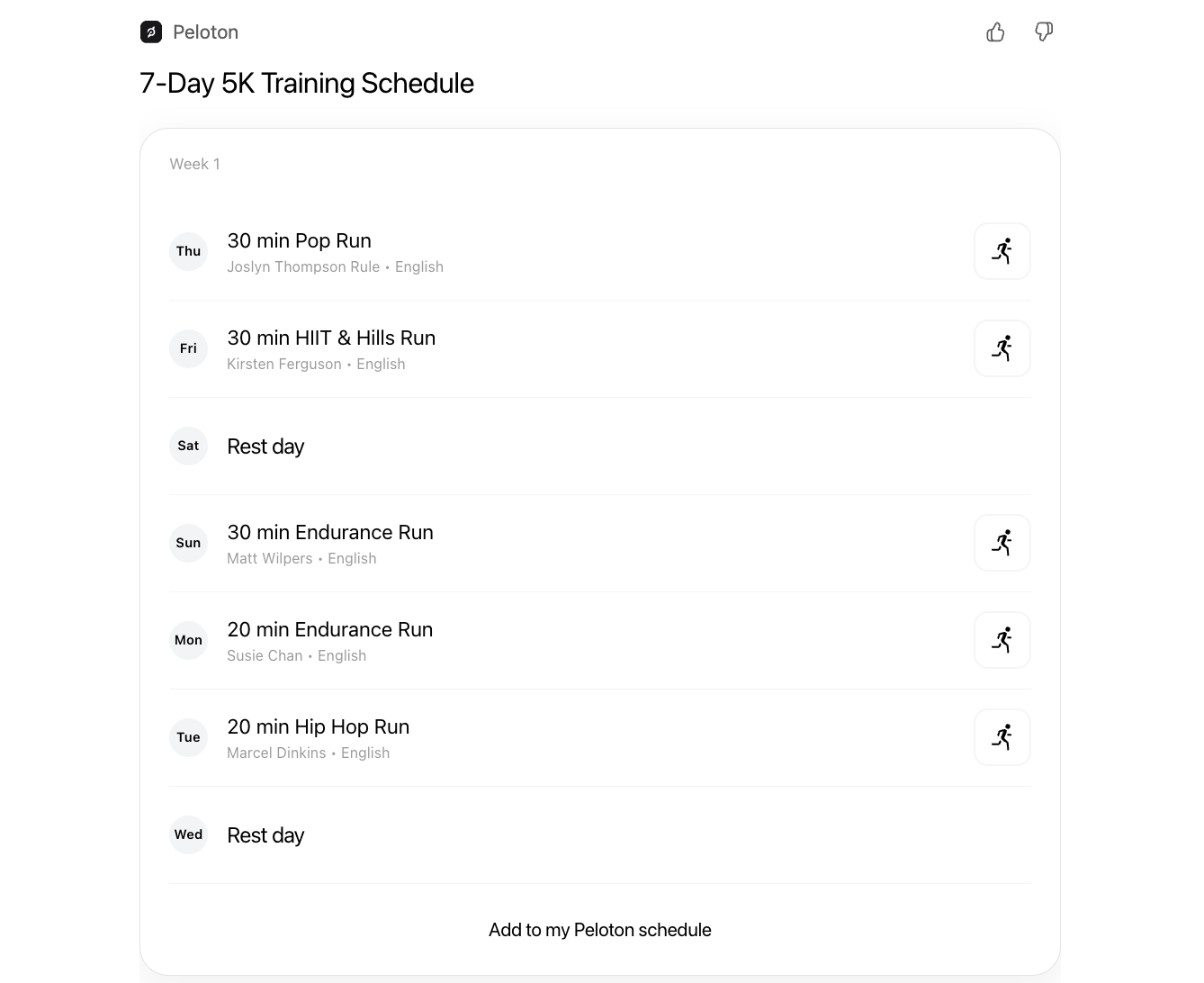Select the Thu day badge
Screen dimensions: 1204x983
pyautogui.click(x=188, y=251)
